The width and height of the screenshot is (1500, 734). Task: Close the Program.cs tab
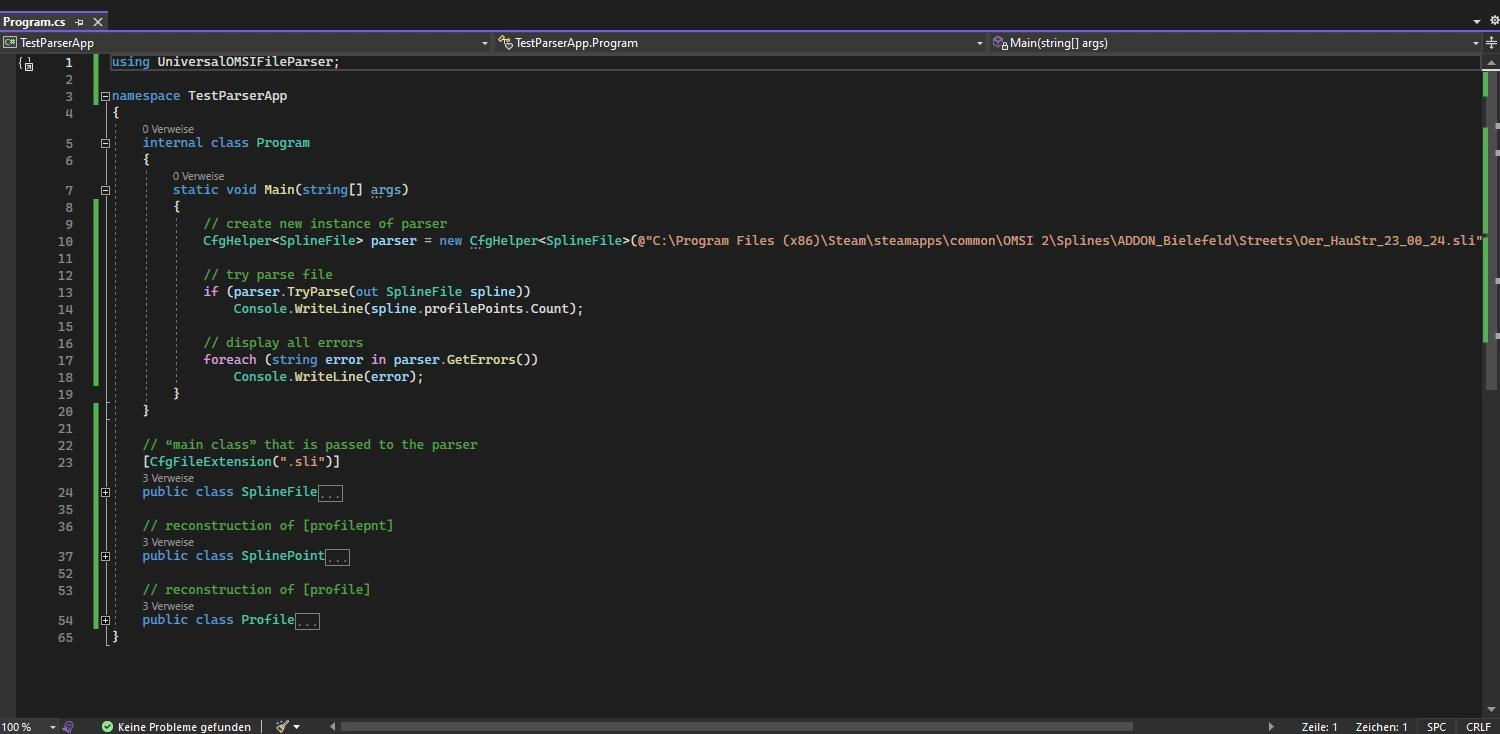pyautogui.click(x=98, y=22)
